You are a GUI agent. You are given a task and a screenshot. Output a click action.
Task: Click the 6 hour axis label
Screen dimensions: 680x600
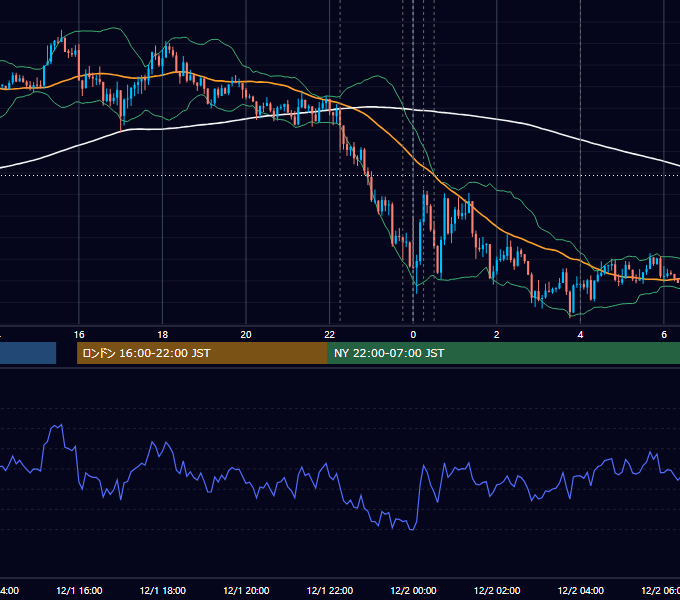(x=664, y=334)
